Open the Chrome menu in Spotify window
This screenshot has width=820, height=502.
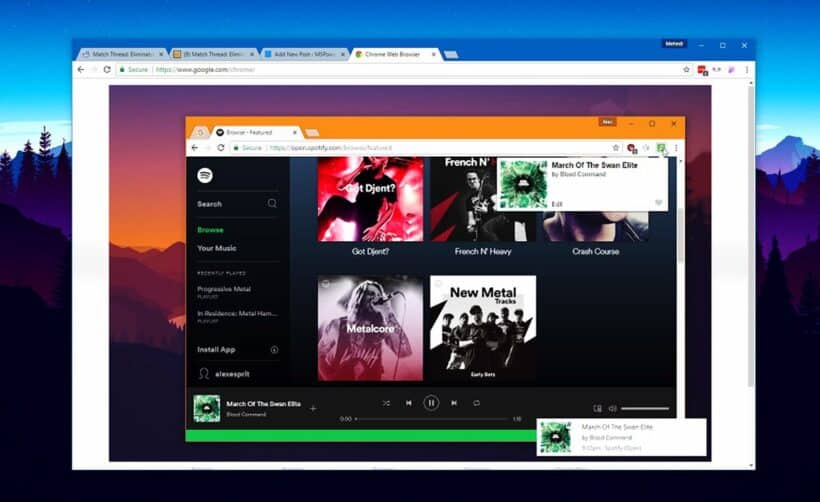click(676, 148)
